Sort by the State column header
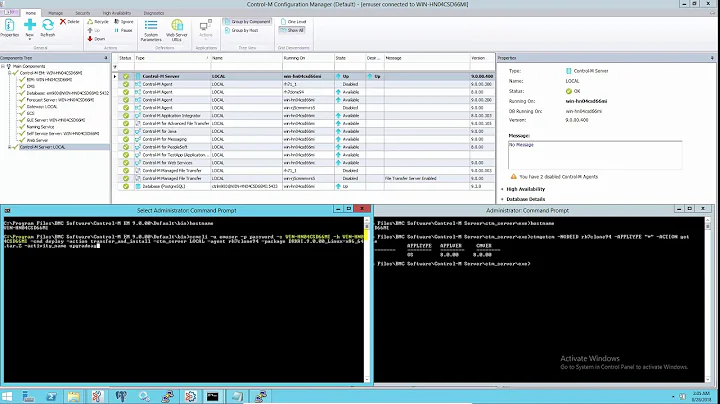This screenshot has width=720, height=404. pyautogui.click(x=349, y=58)
